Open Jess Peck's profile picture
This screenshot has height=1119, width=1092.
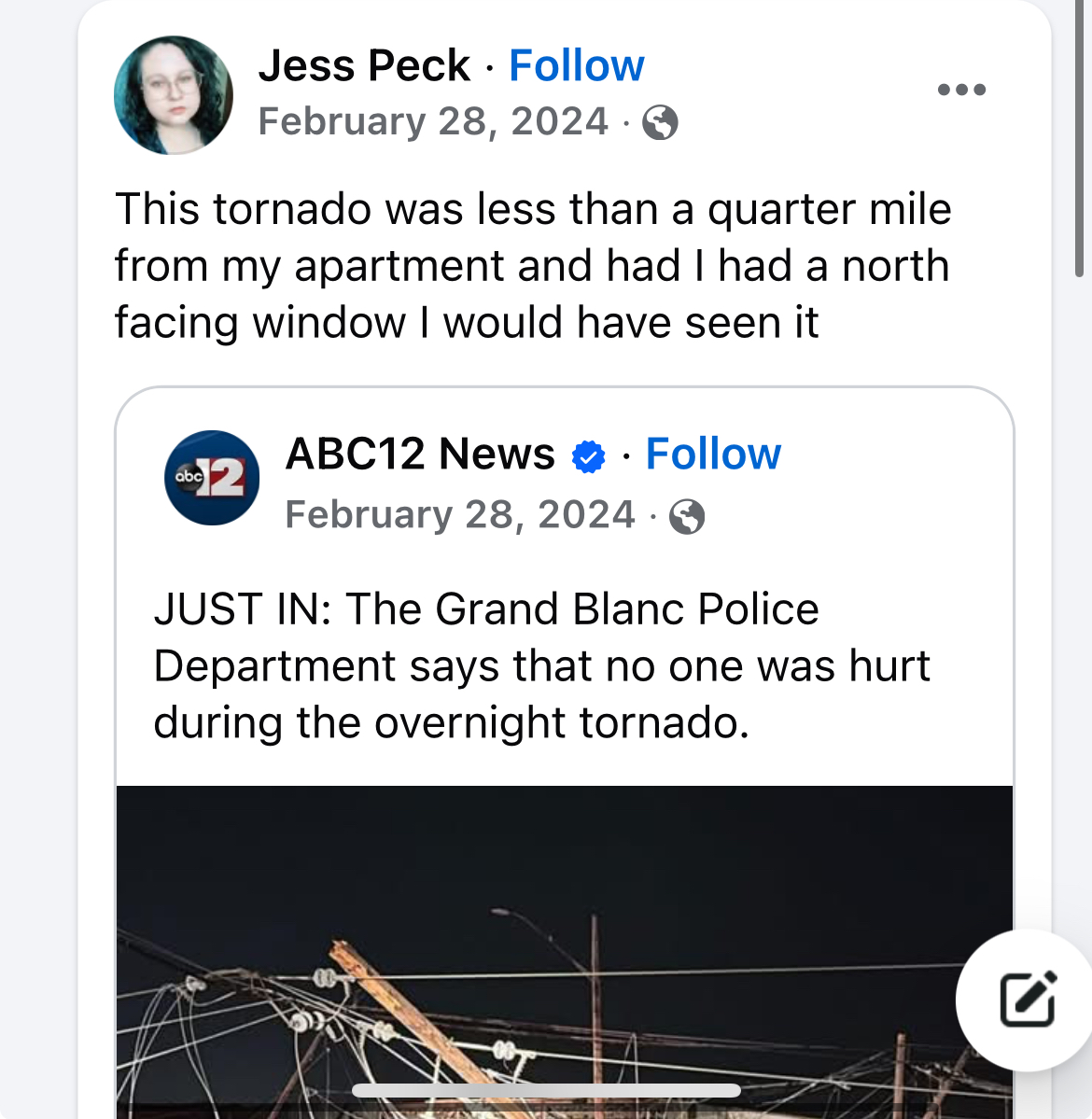click(x=174, y=95)
